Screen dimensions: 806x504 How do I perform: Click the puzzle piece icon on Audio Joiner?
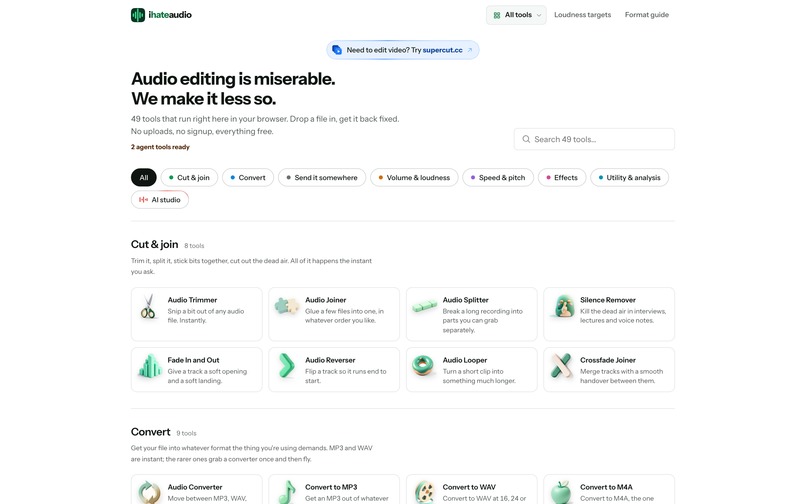[286, 305]
